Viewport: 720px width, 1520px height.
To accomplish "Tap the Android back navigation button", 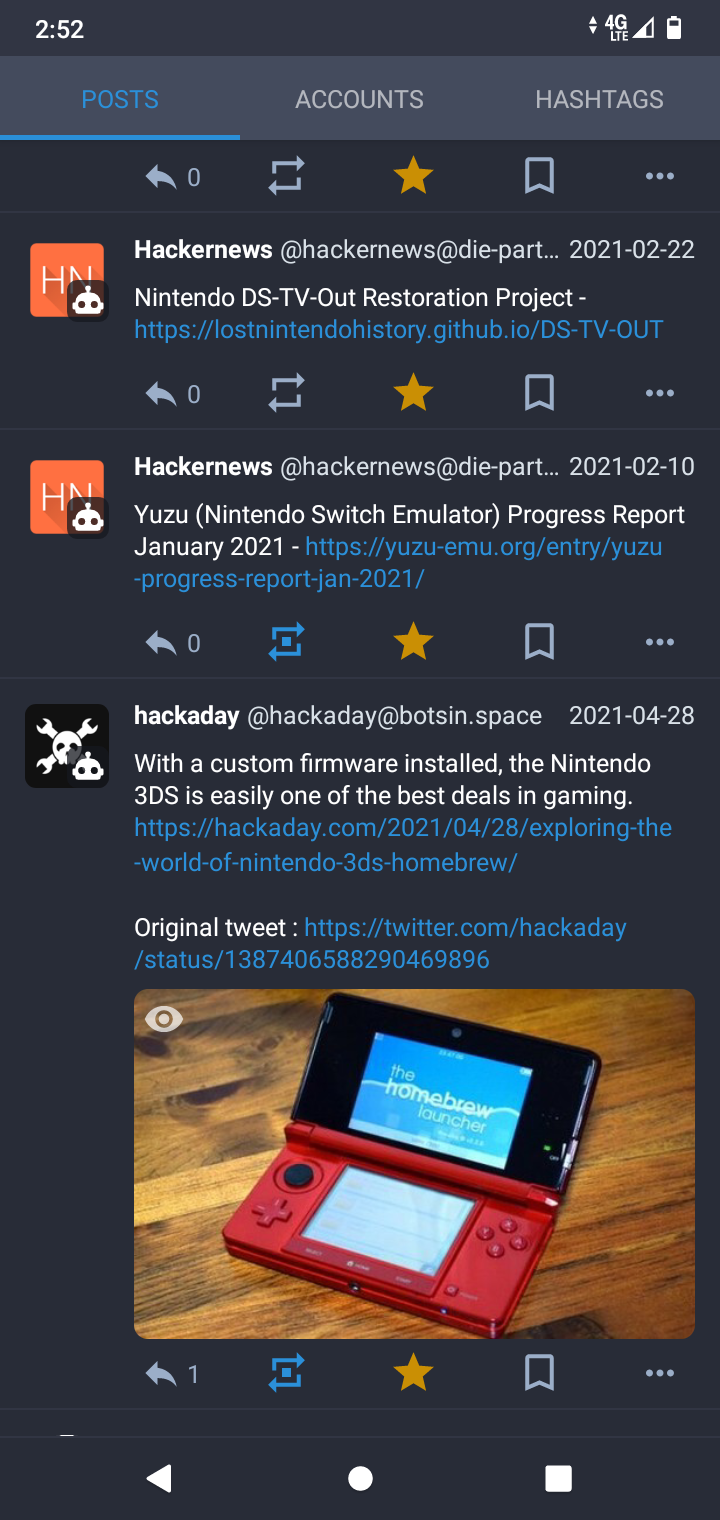I will pos(160,1478).
